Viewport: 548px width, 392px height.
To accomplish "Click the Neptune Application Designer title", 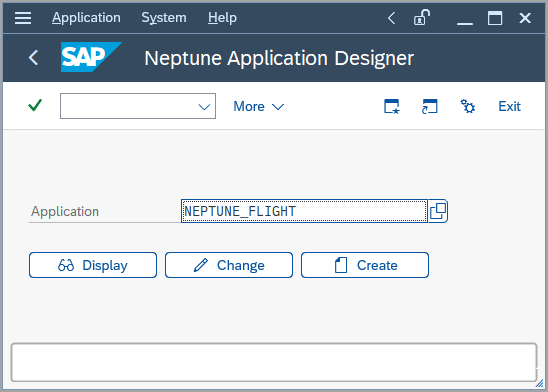I will tap(279, 58).
